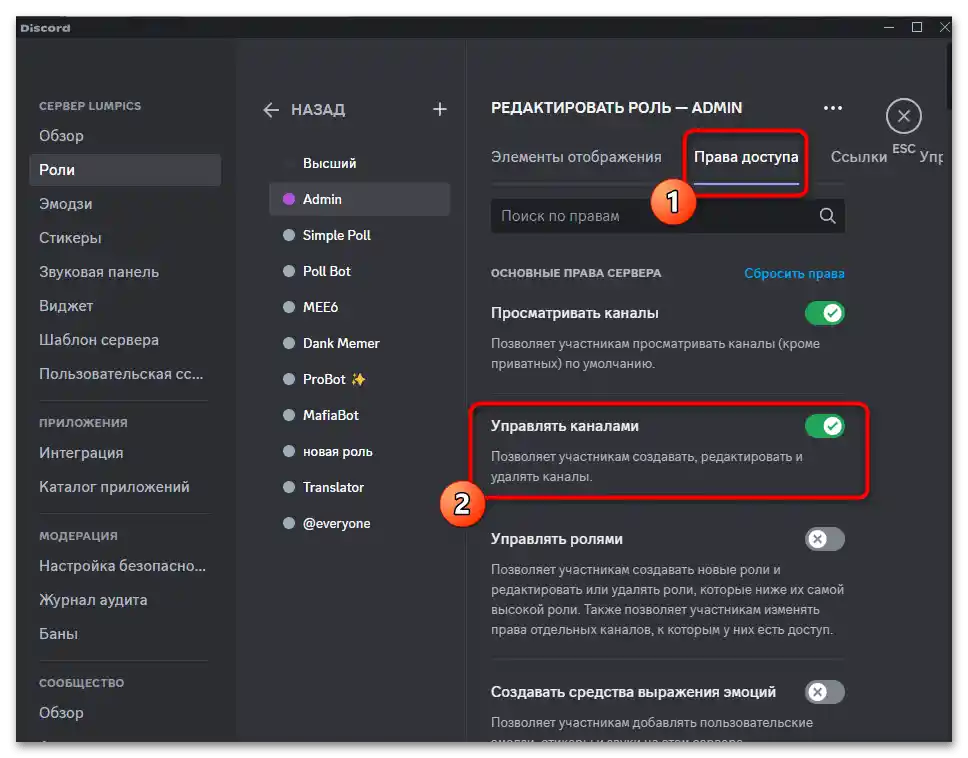This screenshot has height=758, width=968.
Task: Click the back arrow next to Назад
Action: click(x=271, y=110)
